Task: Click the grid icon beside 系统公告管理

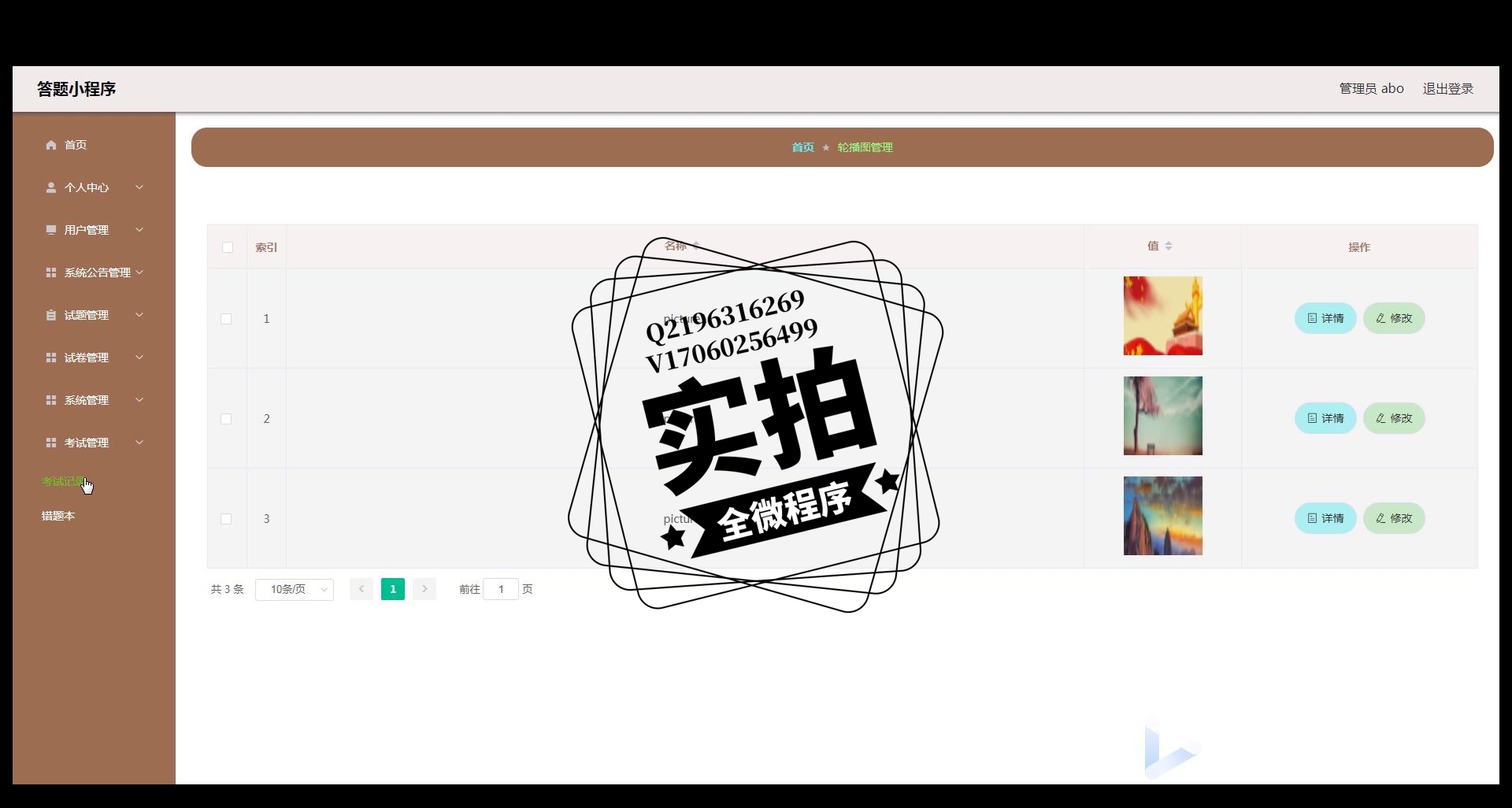Action: [51, 272]
